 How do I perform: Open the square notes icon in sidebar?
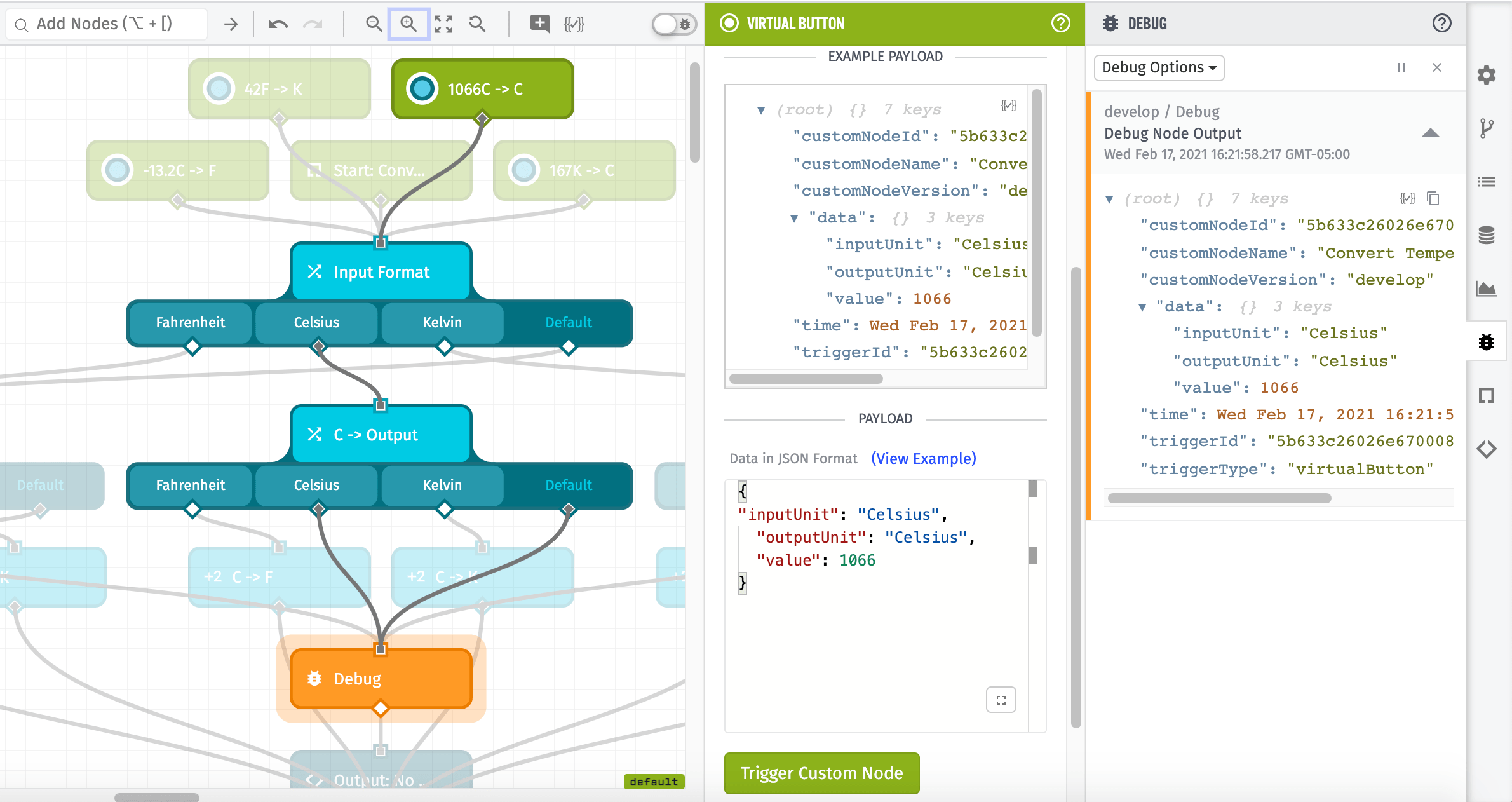(1486, 395)
